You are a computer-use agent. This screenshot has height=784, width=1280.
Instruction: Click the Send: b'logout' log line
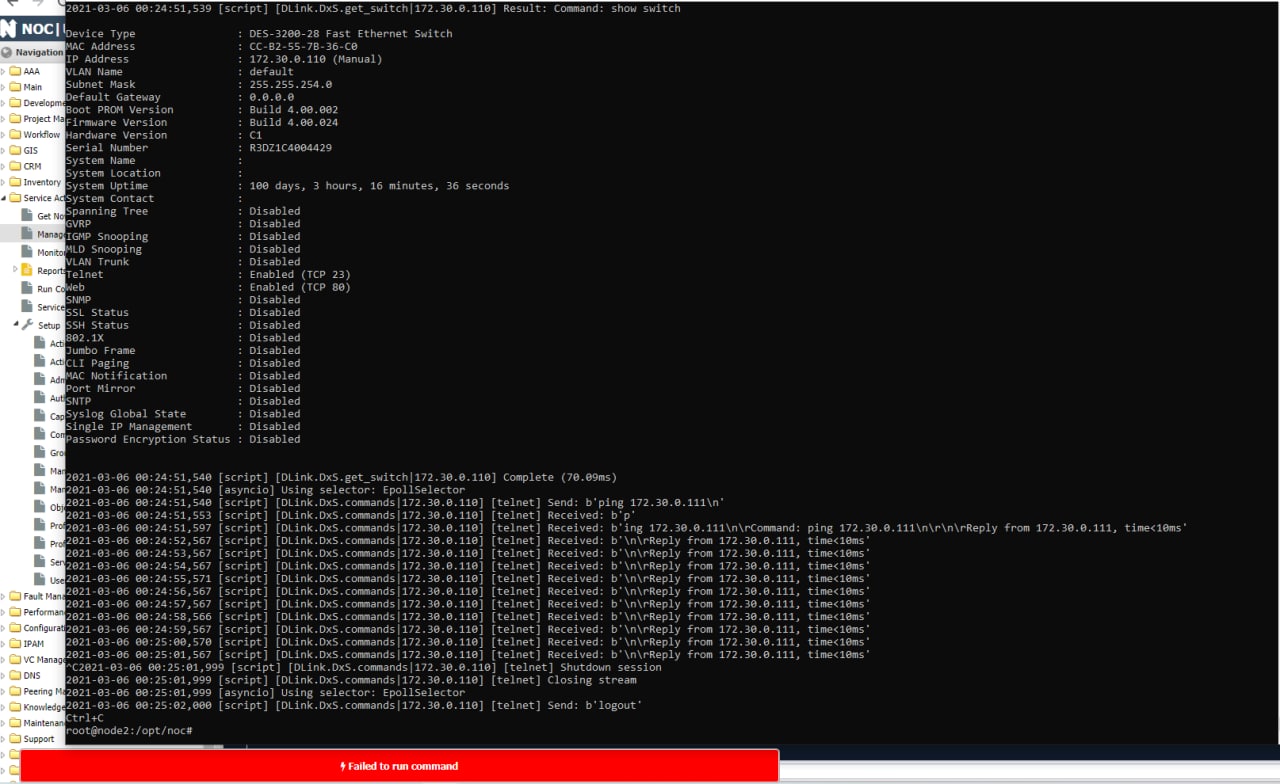(x=354, y=705)
